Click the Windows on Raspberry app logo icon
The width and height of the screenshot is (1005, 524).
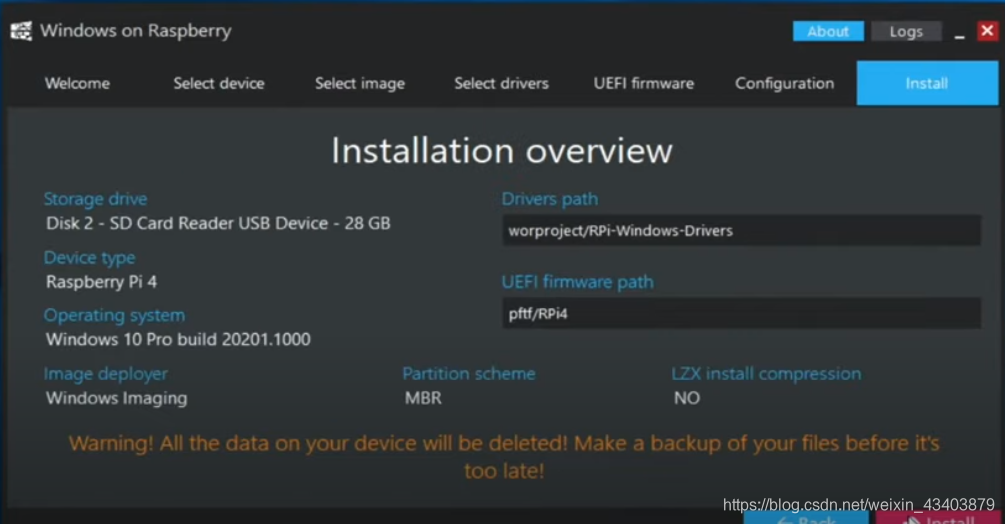tap(21, 31)
